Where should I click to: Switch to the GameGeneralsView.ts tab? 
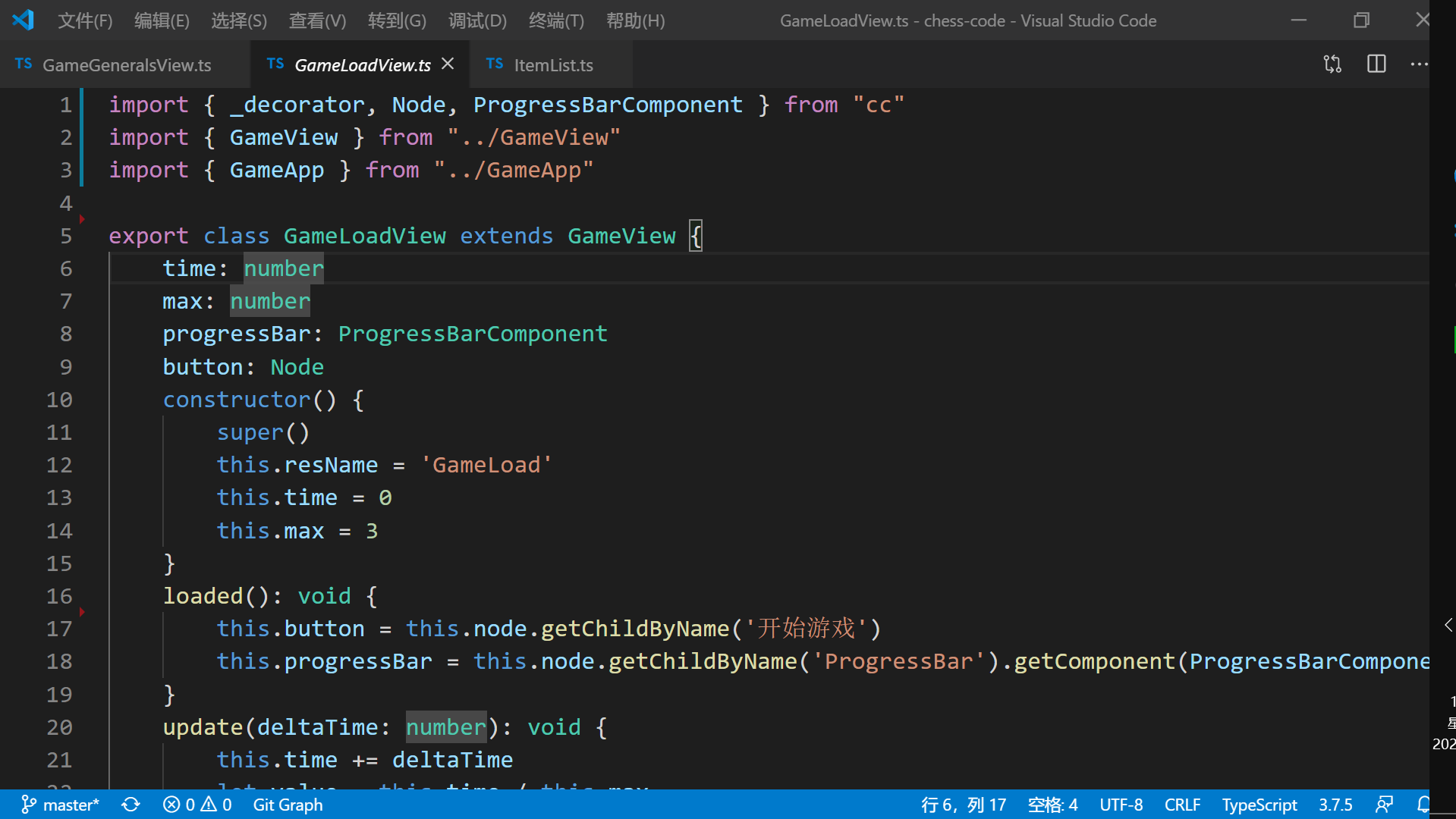coord(126,65)
